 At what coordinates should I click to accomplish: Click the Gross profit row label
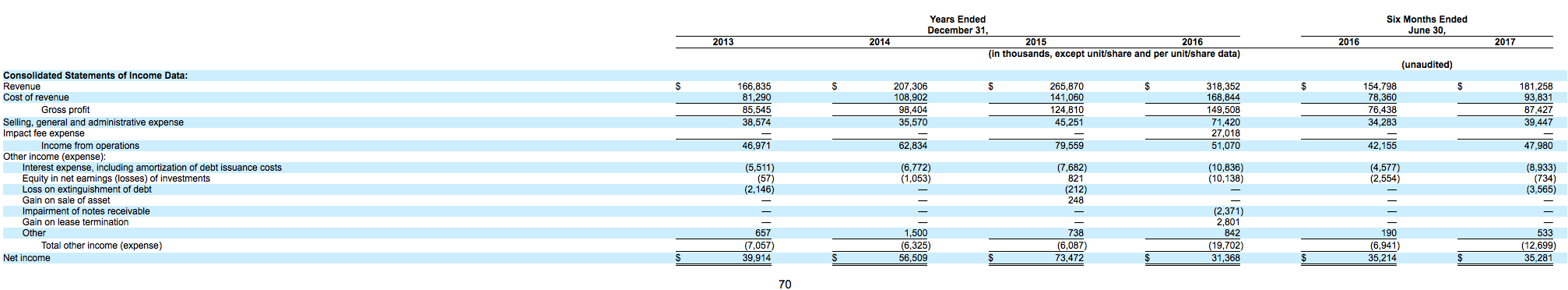pos(65,110)
